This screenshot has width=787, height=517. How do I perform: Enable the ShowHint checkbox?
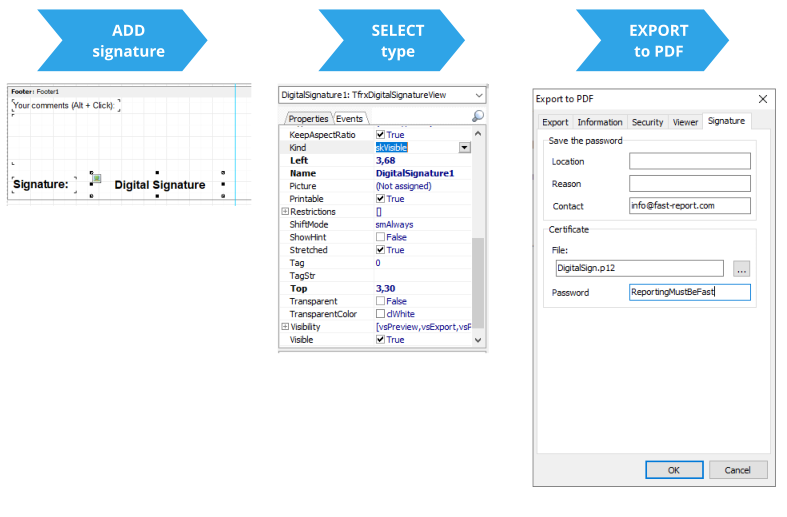coord(380,237)
